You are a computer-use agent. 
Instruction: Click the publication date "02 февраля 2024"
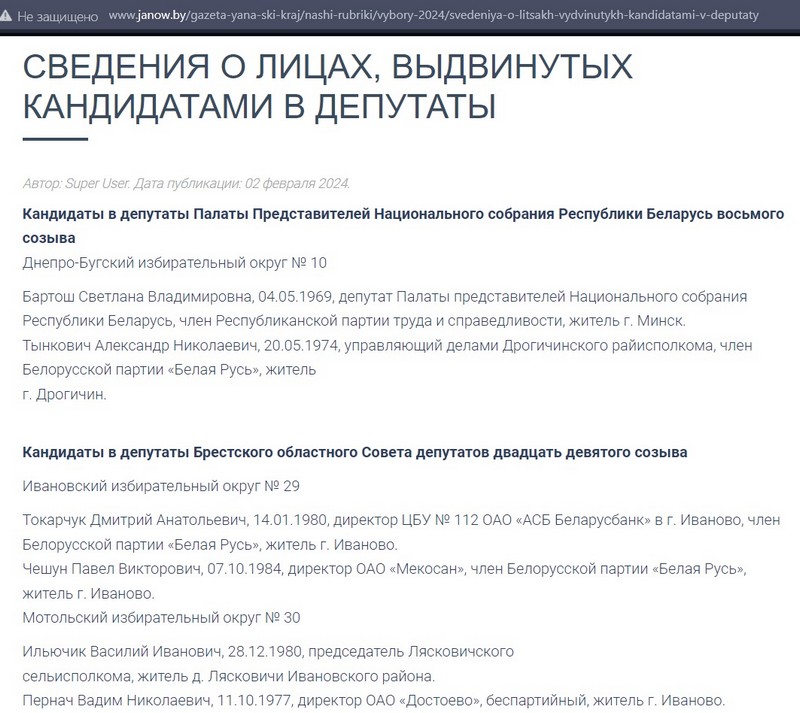[296, 184]
